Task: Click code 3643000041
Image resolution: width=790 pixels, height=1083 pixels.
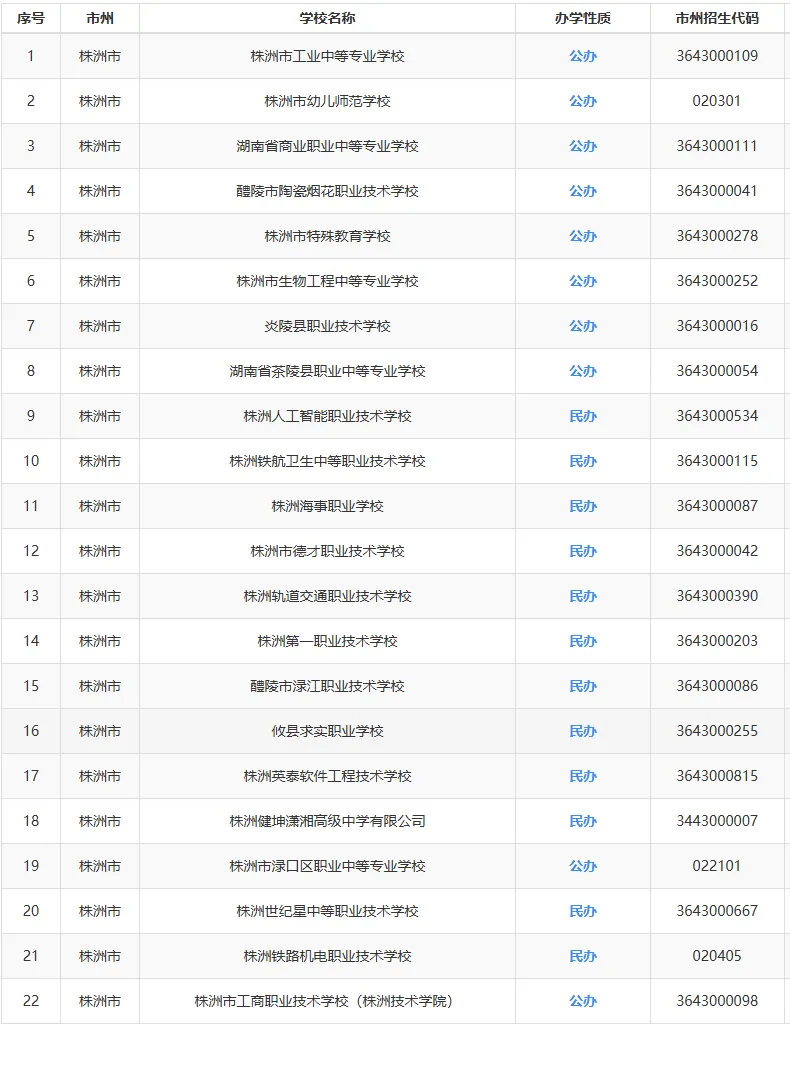Action: 717,191
